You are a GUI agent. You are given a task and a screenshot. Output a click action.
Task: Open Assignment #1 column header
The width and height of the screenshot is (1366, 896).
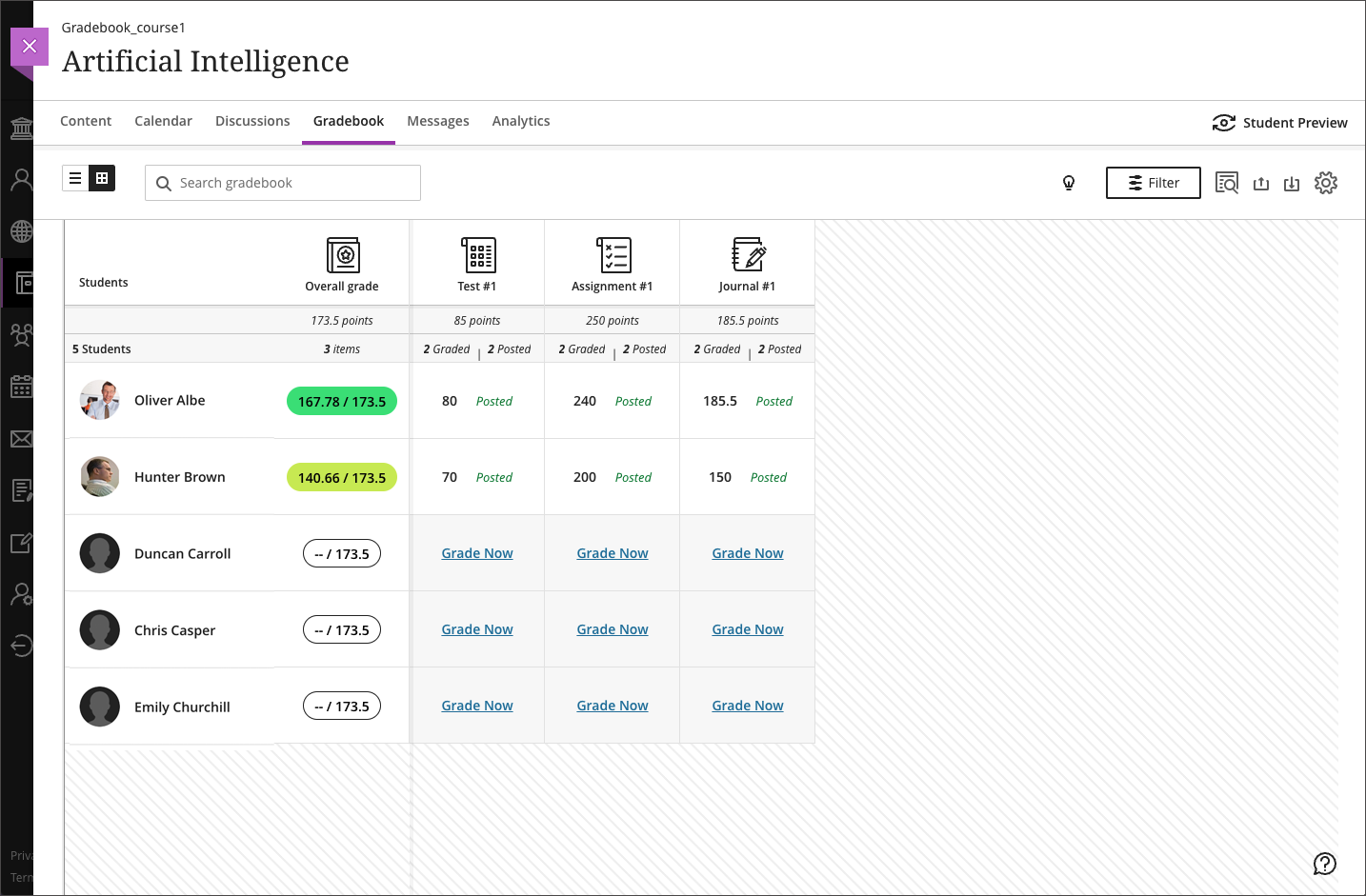point(612,286)
